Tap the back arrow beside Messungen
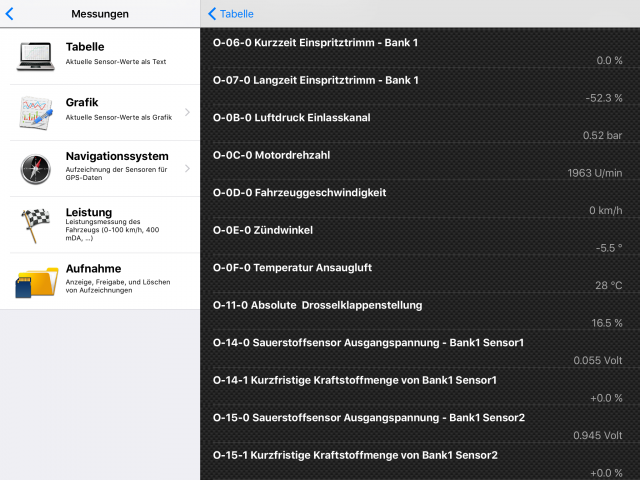The width and height of the screenshot is (640, 480). [9, 13]
